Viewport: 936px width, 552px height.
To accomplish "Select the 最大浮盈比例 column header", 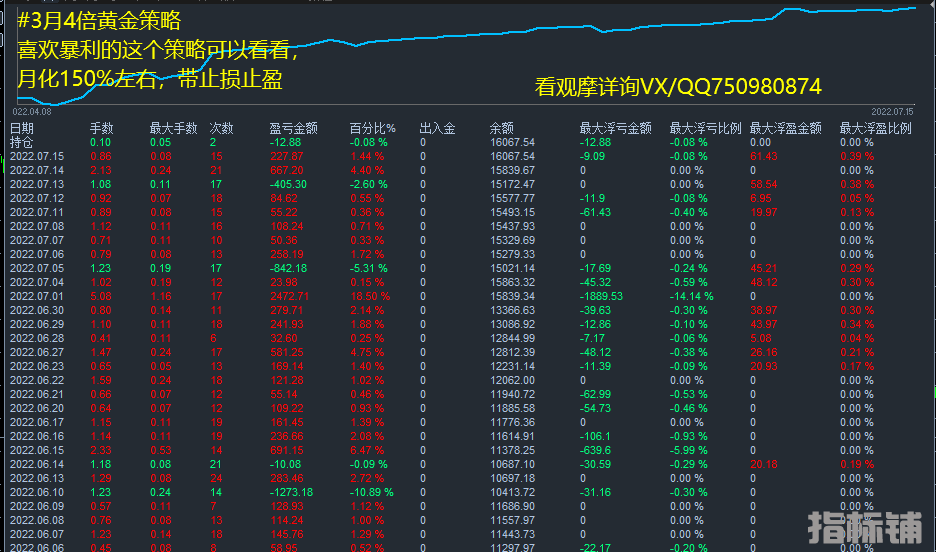I will coord(876,128).
